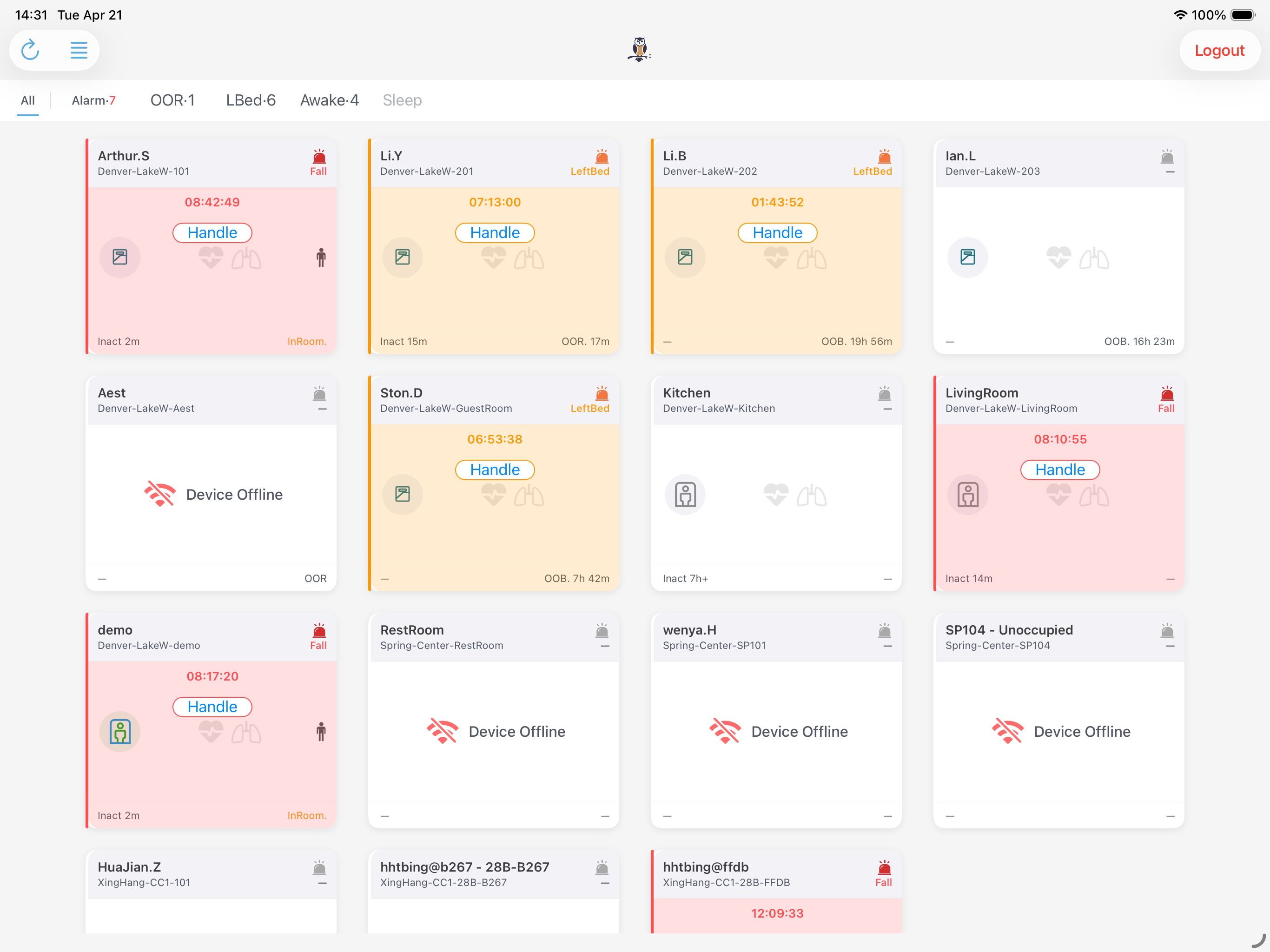Tap hhtbing@b267 grey siren icon
This screenshot has height=952, width=1270.
(602, 867)
